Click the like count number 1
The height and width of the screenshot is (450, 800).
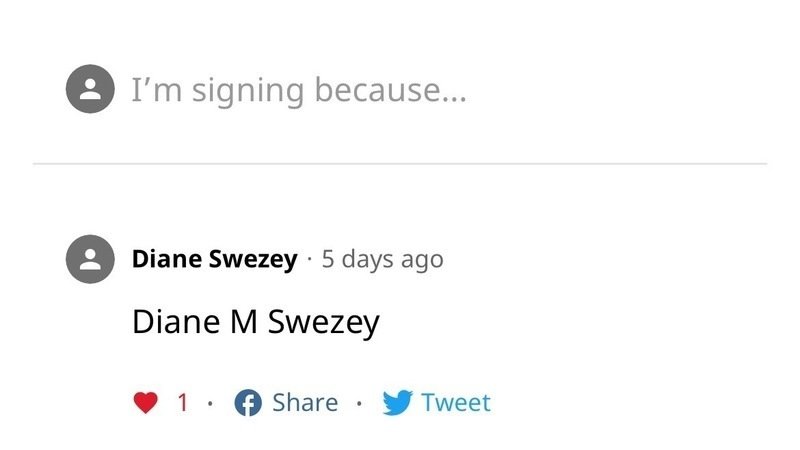point(182,403)
